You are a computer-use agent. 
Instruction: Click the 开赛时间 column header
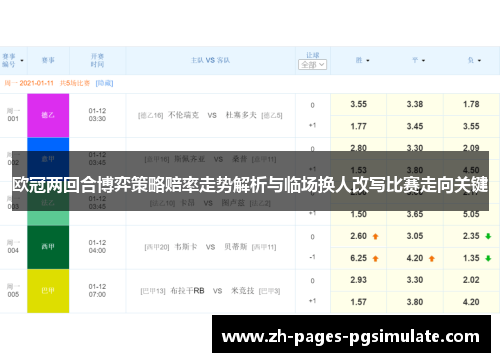(x=97, y=60)
